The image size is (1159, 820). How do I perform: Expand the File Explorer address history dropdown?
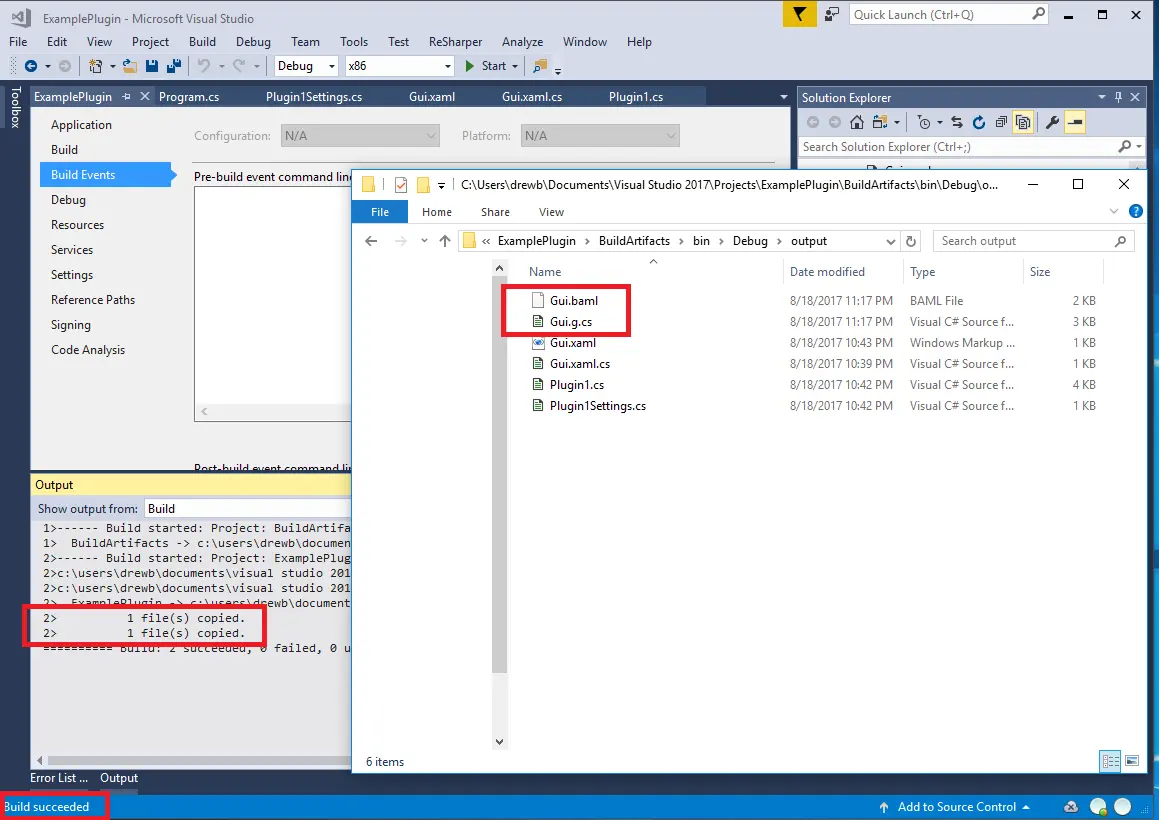point(891,241)
